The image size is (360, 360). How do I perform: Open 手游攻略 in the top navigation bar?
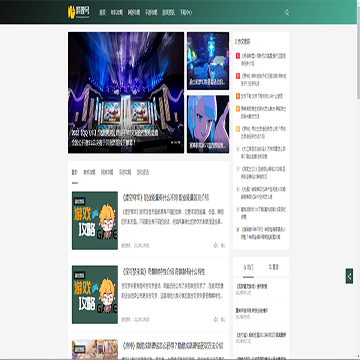pyautogui.click(x=151, y=13)
